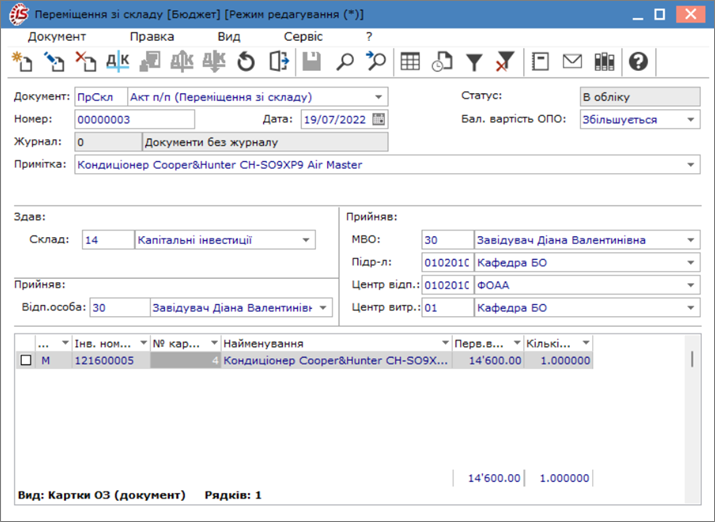The height and width of the screenshot is (522, 715).
Task: Open the Бал. вартість ОПО dropdown
Action: coord(690,120)
